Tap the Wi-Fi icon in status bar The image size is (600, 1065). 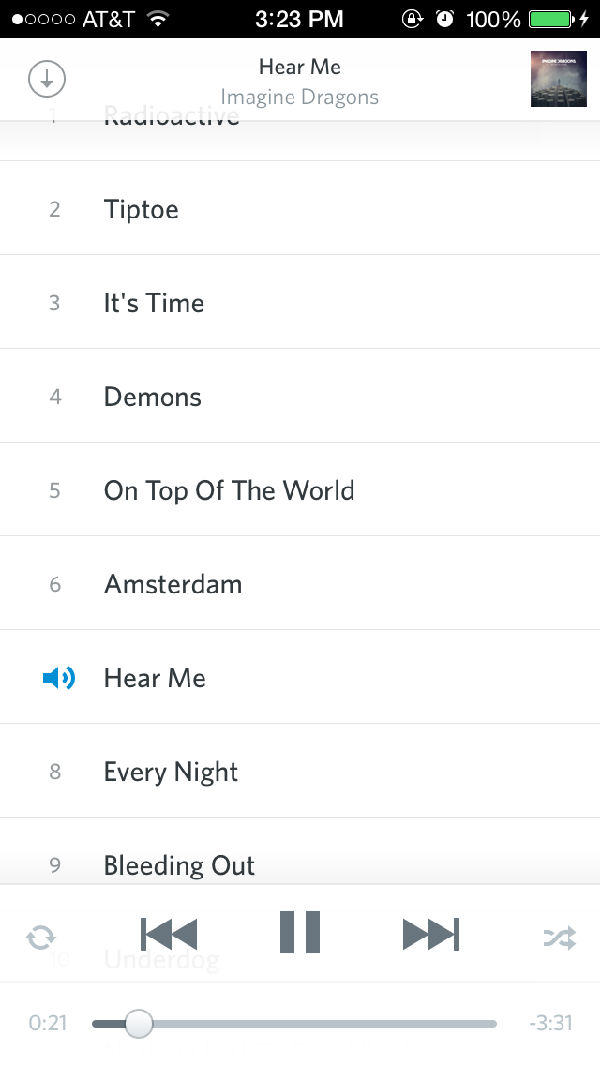(x=157, y=19)
